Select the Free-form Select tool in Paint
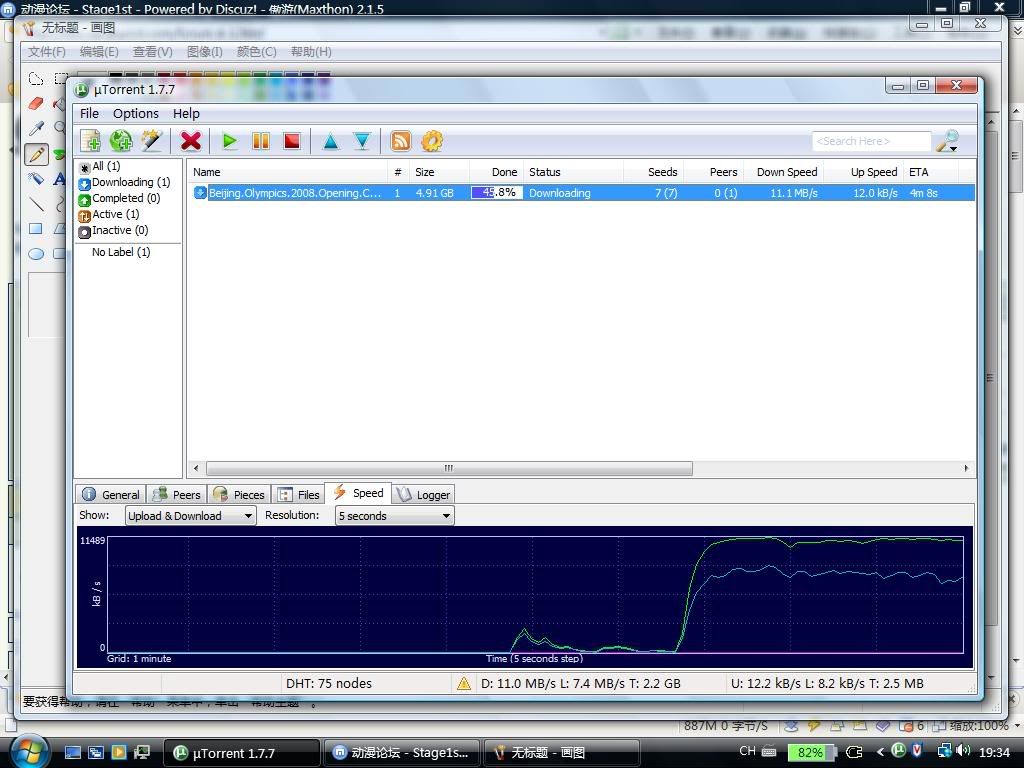The image size is (1024, 768). click(x=36, y=79)
